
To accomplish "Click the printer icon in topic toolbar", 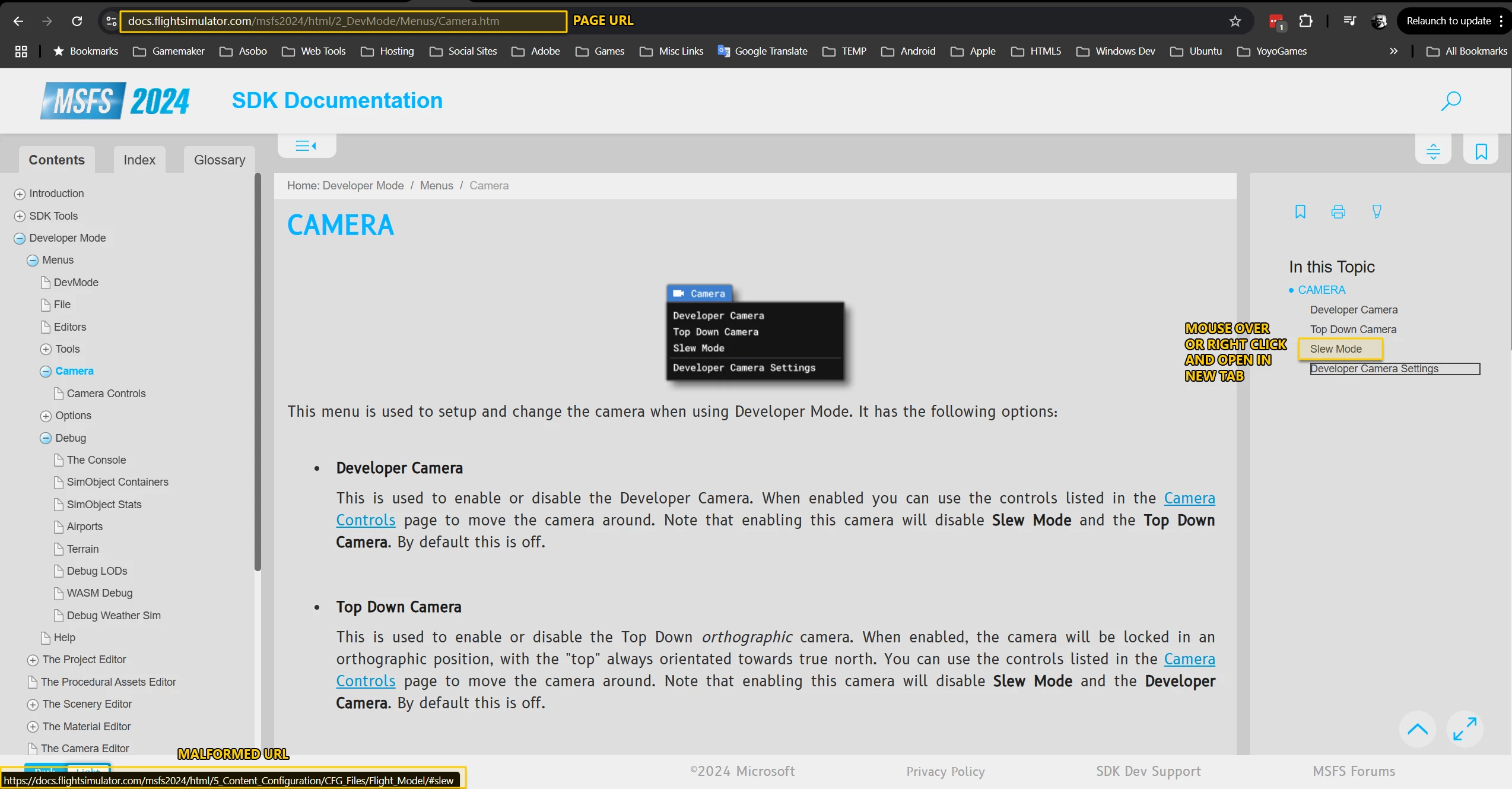I will [x=1338, y=212].
